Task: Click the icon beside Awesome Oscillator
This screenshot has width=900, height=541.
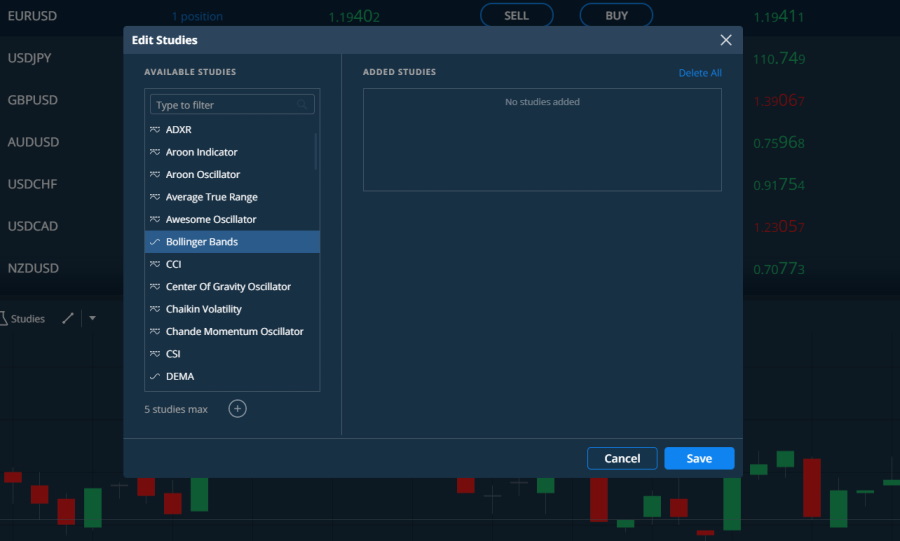Action: 154,219
